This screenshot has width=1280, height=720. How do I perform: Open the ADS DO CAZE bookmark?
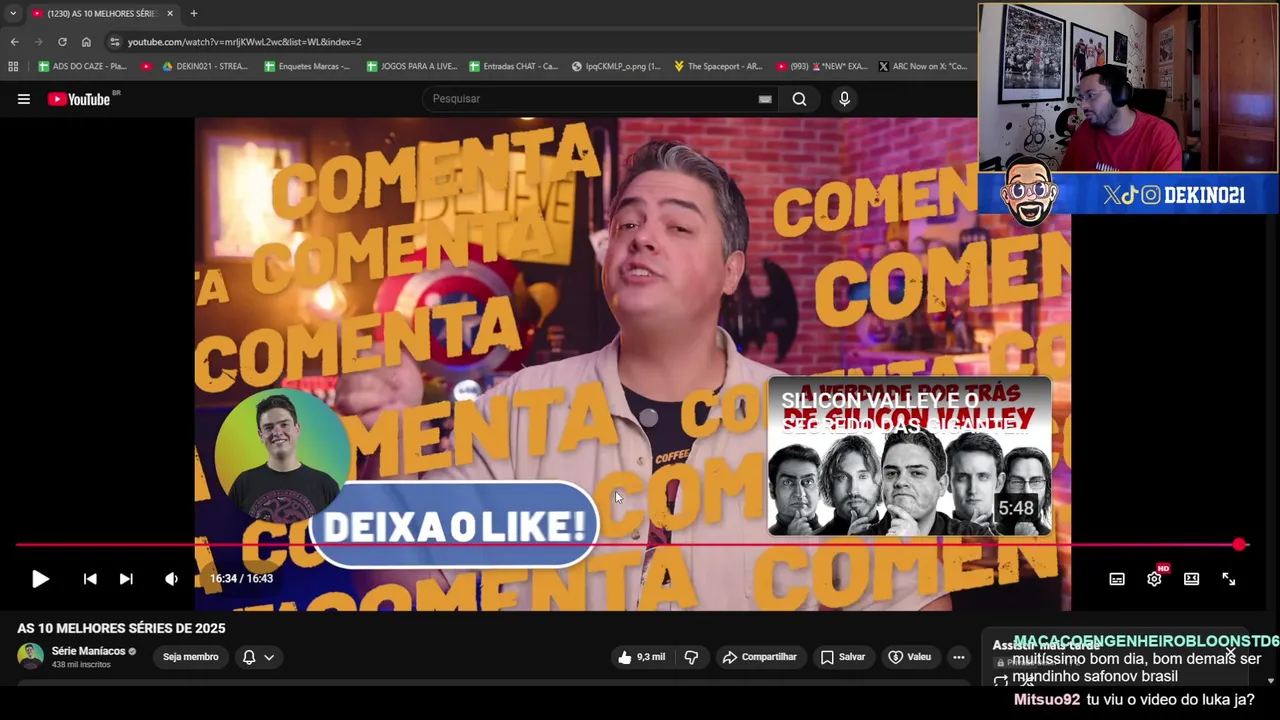(x=82, y=66)
